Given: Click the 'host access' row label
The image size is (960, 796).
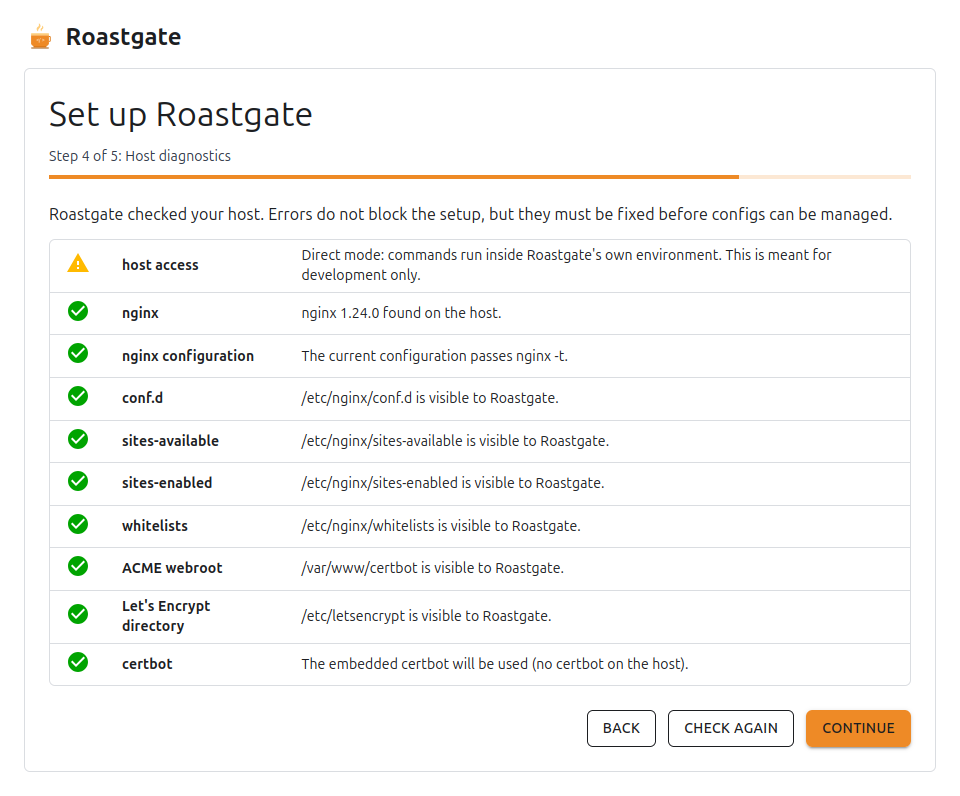Looking at the screenshot, I should click(160, 265).
